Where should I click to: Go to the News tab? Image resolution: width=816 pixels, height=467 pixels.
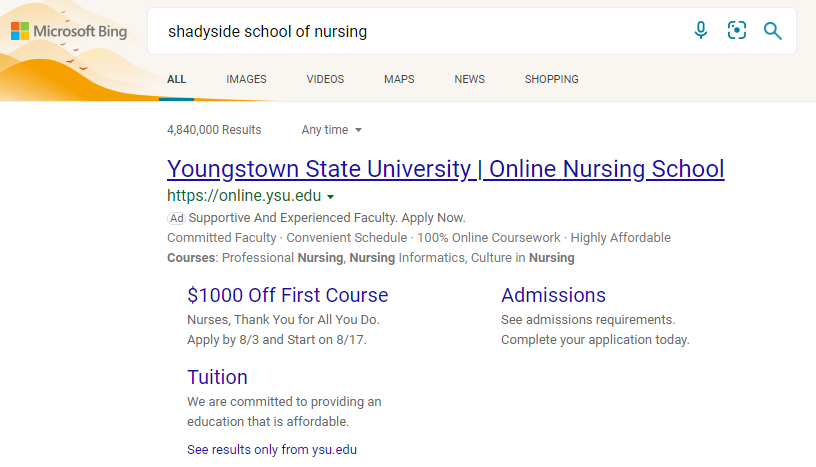pos(469,79)
